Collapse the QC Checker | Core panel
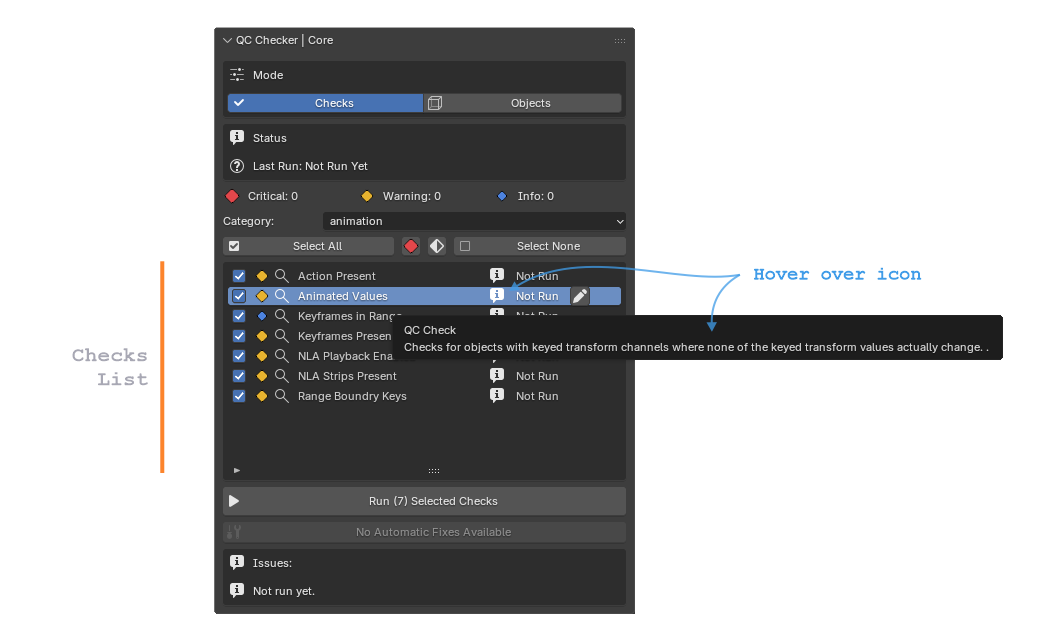Viewport: 1056px width, 642px height. click(227, 40)
